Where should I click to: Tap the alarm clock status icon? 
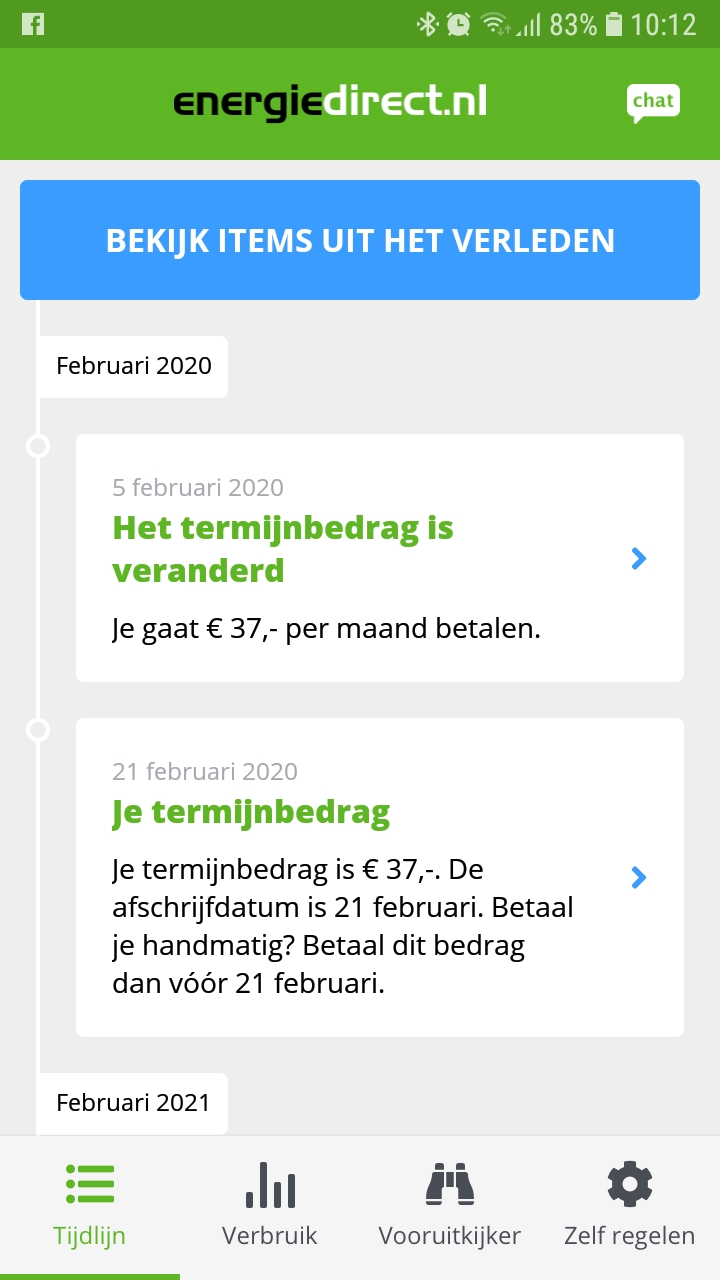pos(459,24)
